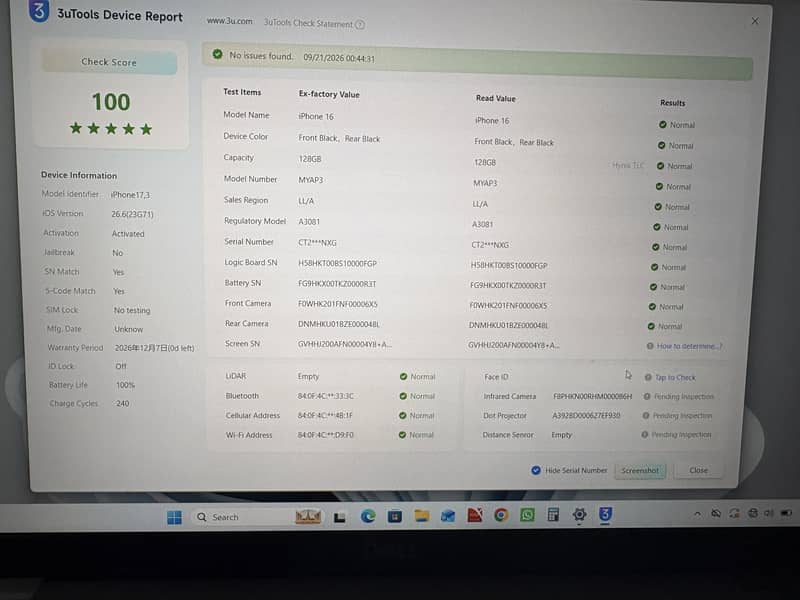This screenshot has width=800, height=600.
Task: Show hidden system tray icons
Action: (697, 514)
